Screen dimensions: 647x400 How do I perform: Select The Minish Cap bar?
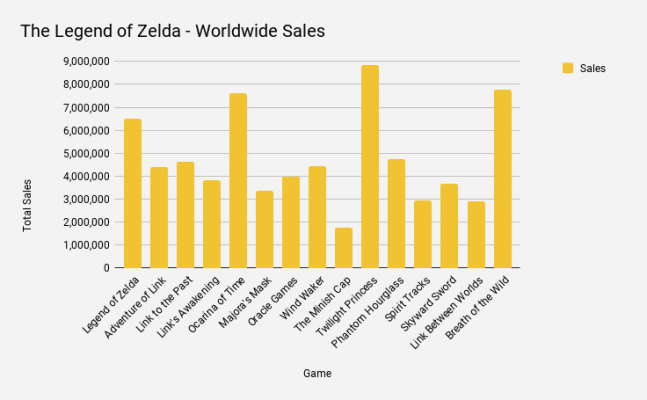pyautogui.click(x=343, y=247)
